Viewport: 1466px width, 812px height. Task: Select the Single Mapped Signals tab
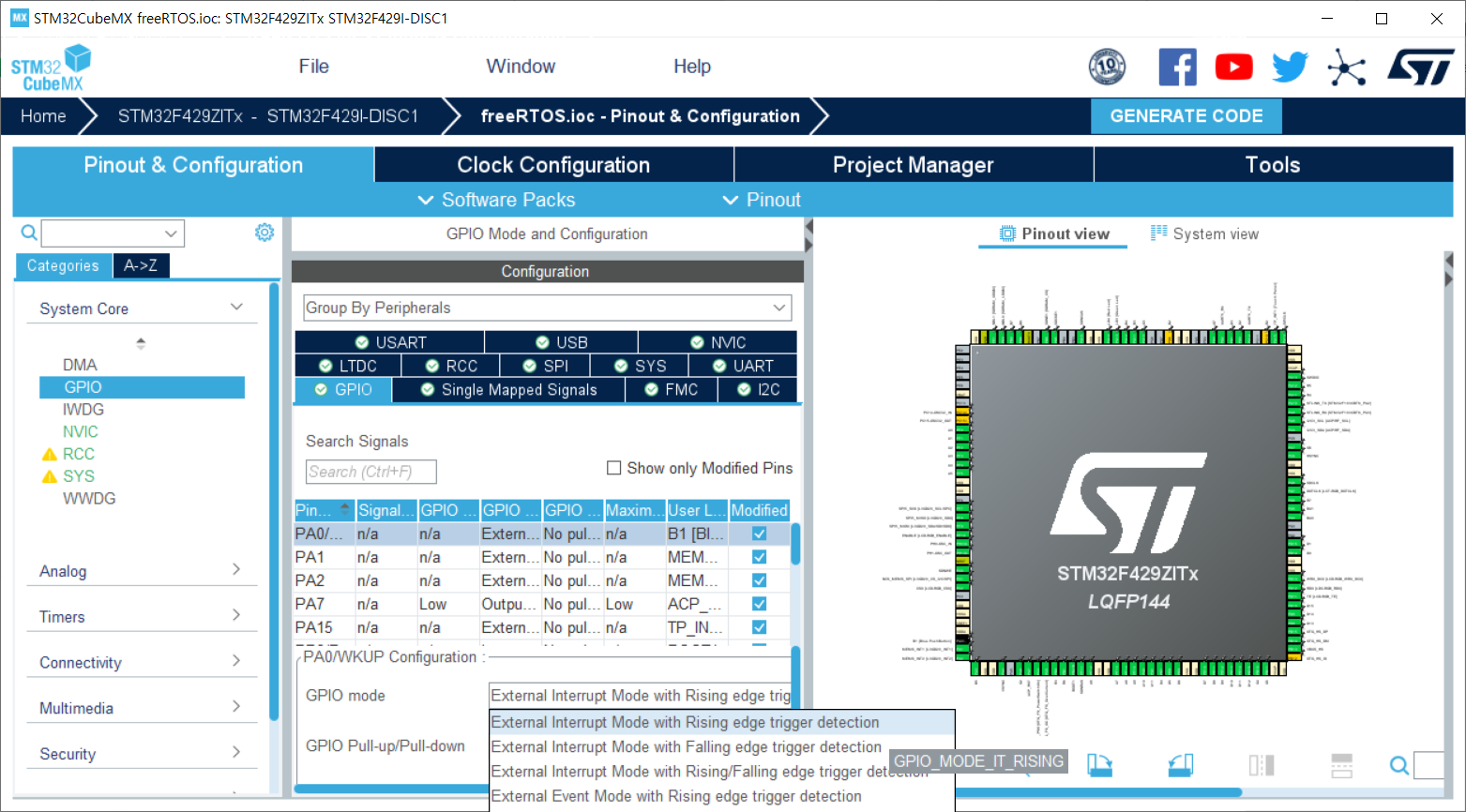pyautogui.click(x=508, y=389)
